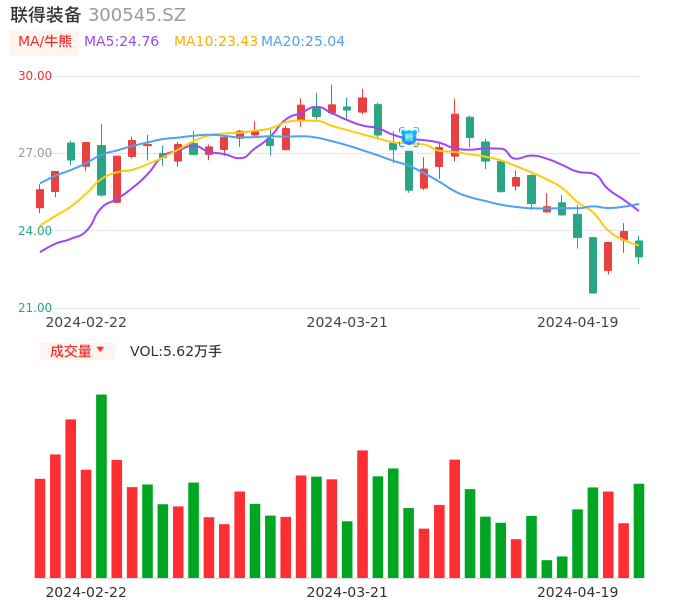Click the stock code 300545.SZ
This screenshot has width=686, height=606.
(137, 15)
